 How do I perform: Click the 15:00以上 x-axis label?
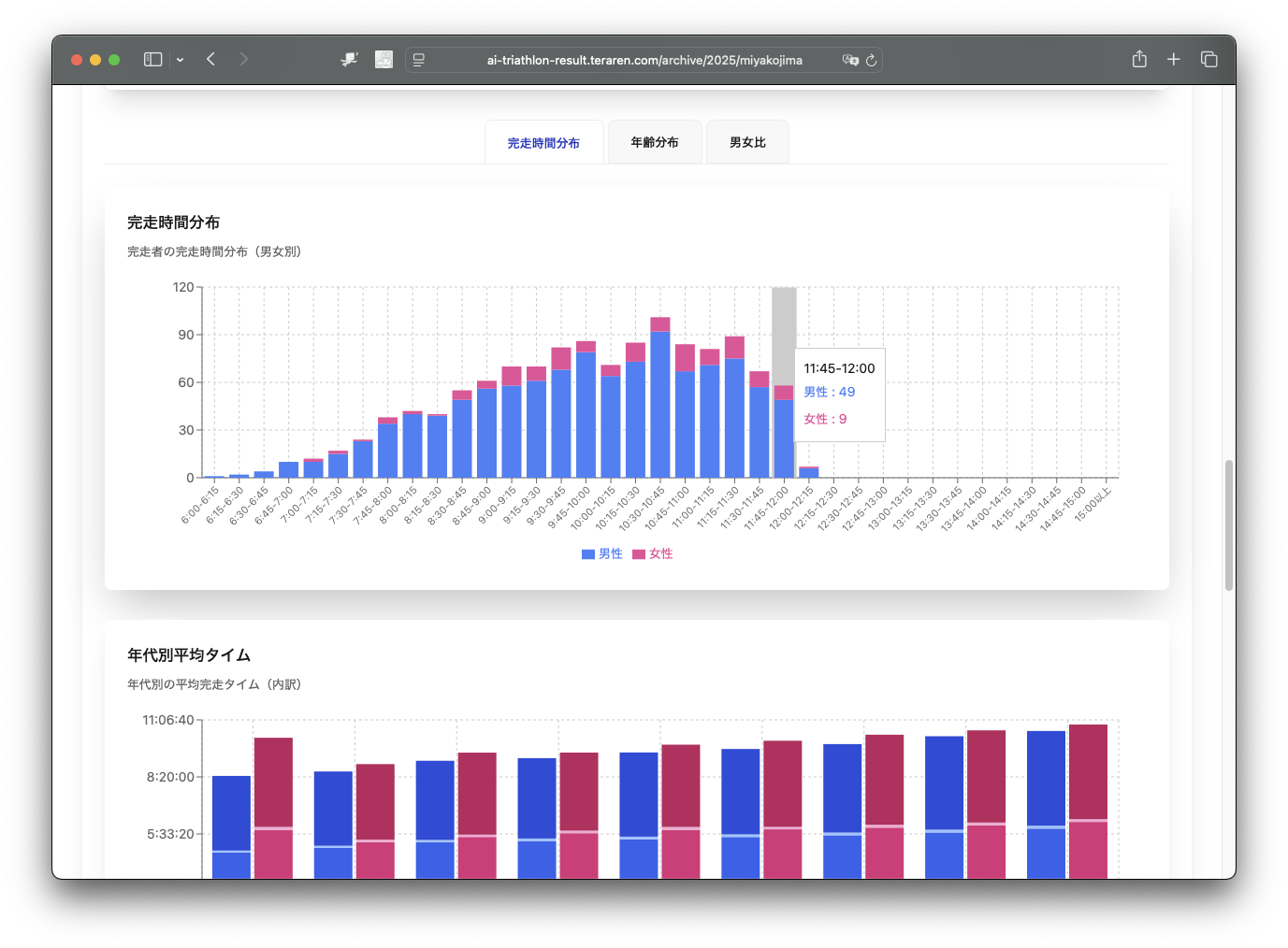(x=1093, y=506)
